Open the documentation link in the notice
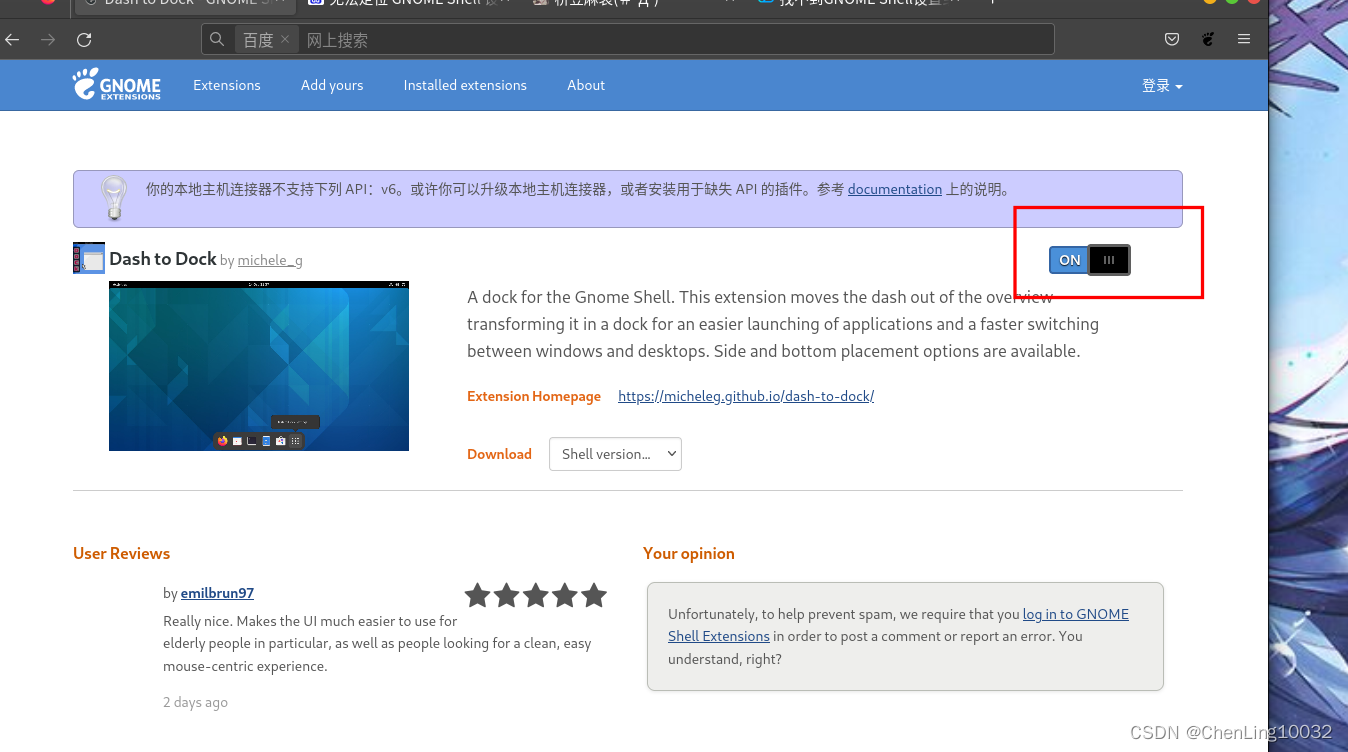1348x752 pixels. [x=895, y=189]
